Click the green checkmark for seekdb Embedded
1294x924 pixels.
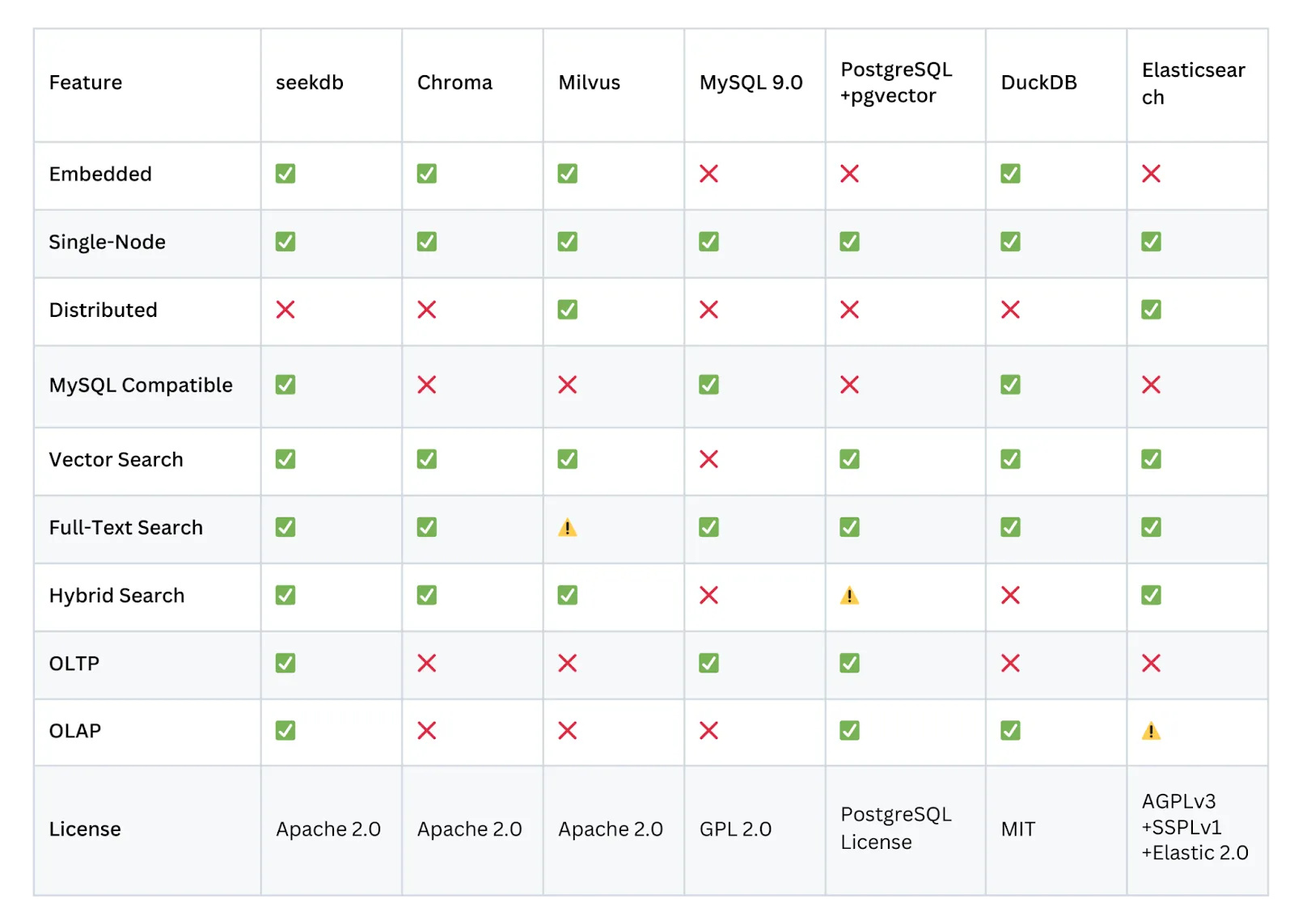pyautogui.click(x=285, y=174)
